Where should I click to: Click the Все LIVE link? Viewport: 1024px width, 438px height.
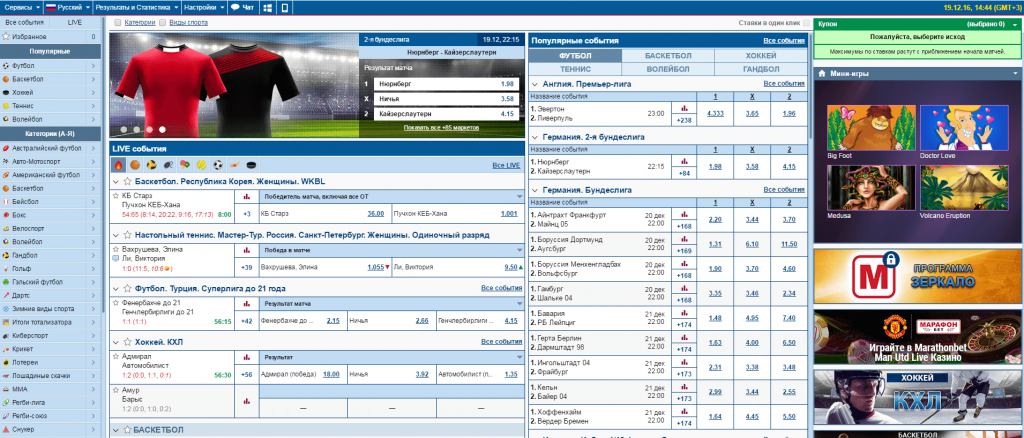pyautogui.click(x=506, y=166)
